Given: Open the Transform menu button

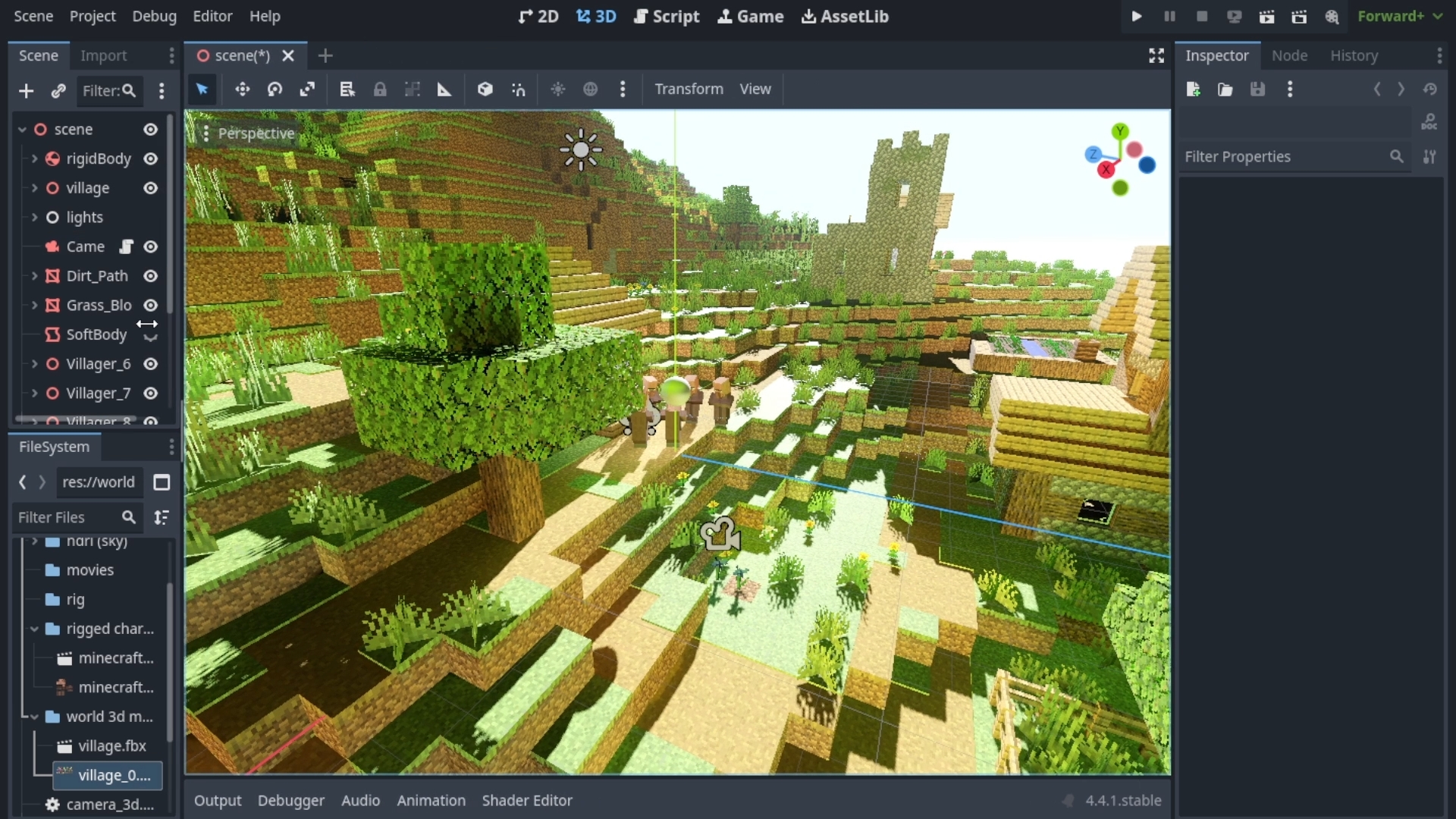Looking at the screenshot, I should pyautogui.click(x=689, y=89).
